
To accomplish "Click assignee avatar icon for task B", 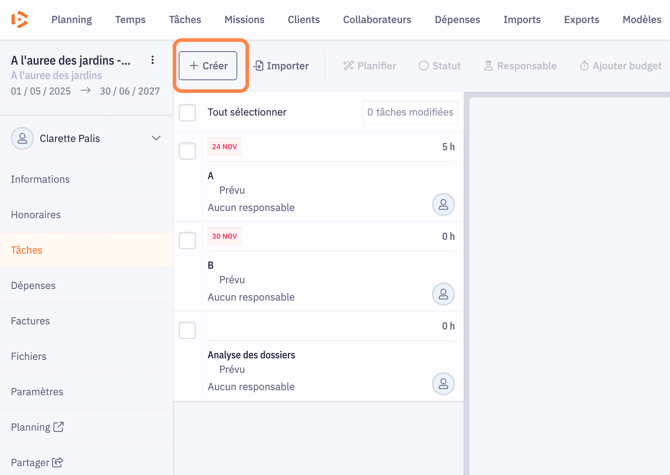I will click(x=443, y=295).
